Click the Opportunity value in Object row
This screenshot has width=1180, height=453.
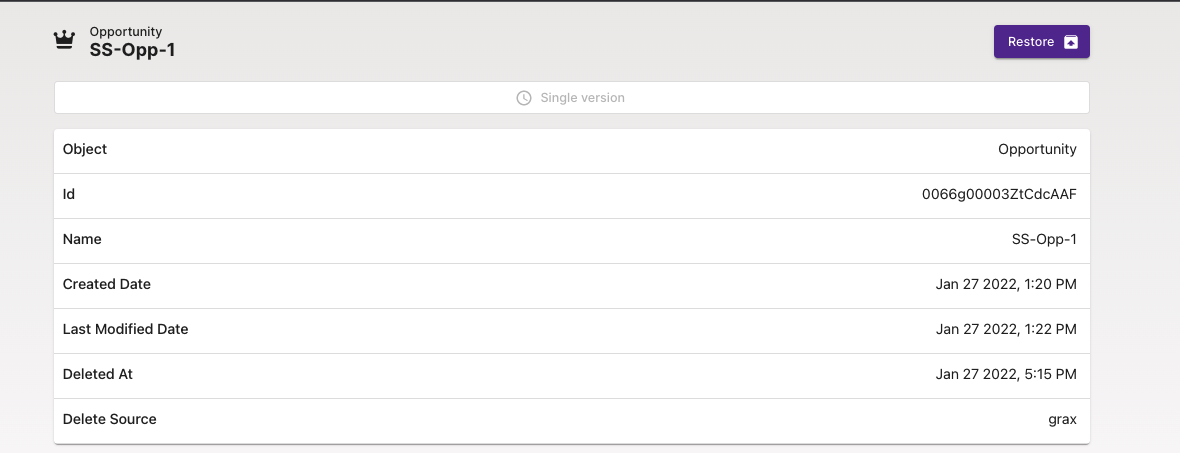[1037, 149]
